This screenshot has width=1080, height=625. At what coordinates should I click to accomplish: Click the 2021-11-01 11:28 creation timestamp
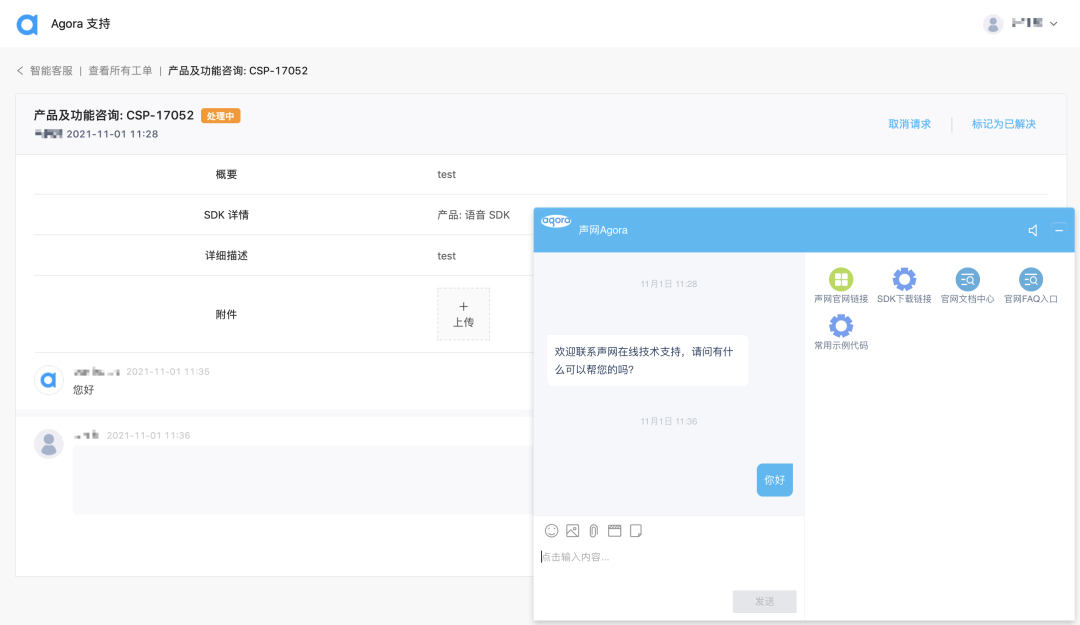112,134
